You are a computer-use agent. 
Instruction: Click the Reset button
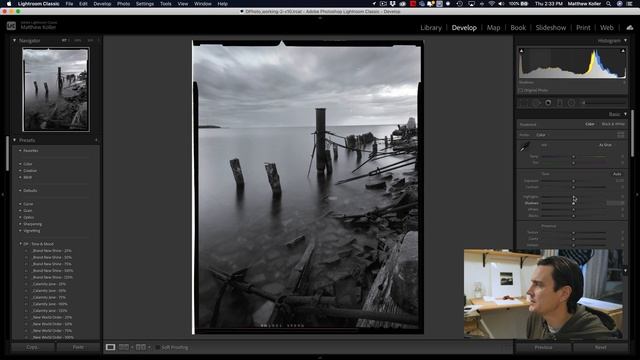click(600, 347)
